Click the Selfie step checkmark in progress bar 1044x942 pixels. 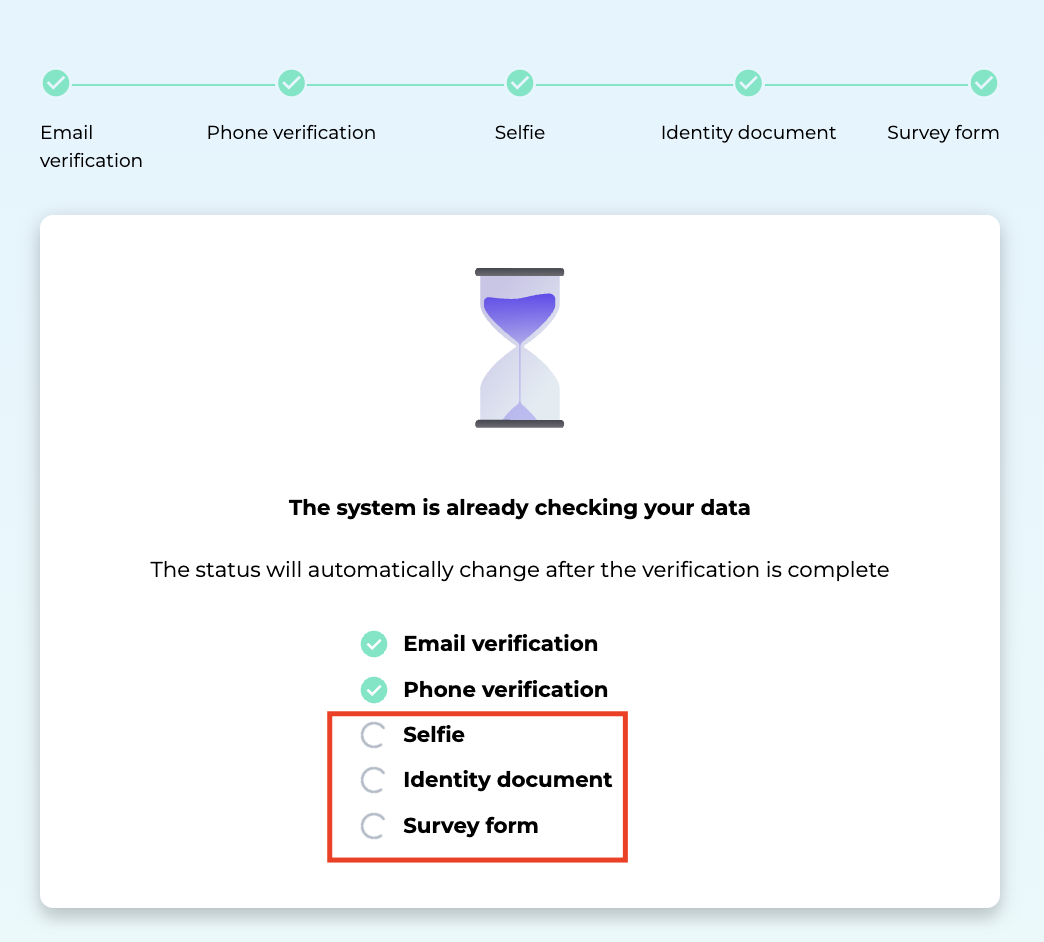tap(519, 83)
